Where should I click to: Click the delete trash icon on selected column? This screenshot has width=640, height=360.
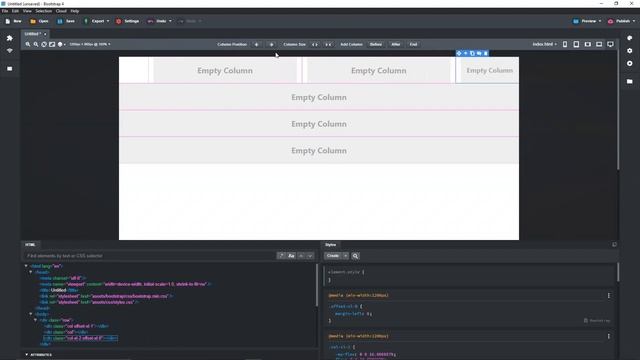[486, 53]
